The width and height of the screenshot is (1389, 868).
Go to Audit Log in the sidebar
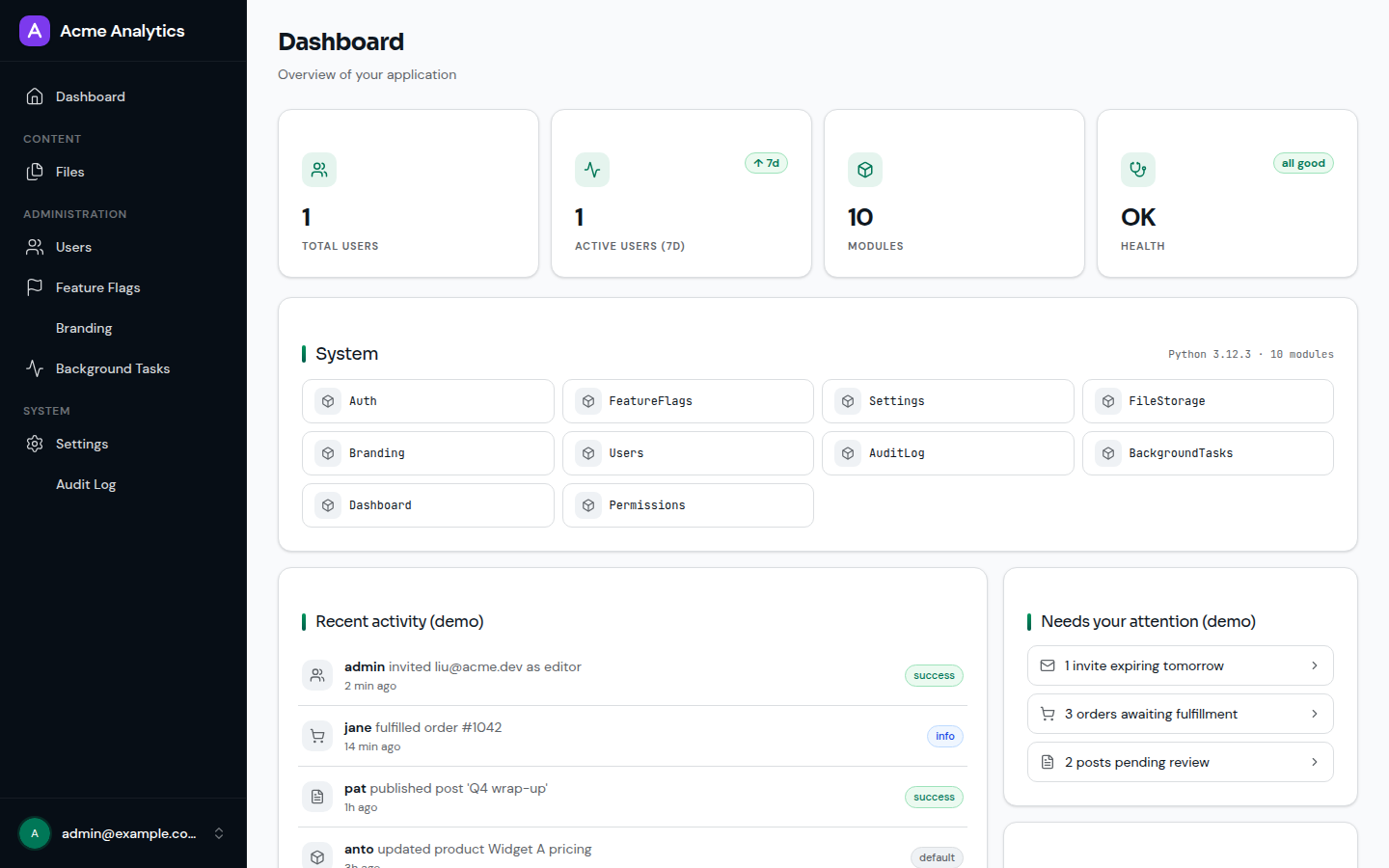point(123,484)
